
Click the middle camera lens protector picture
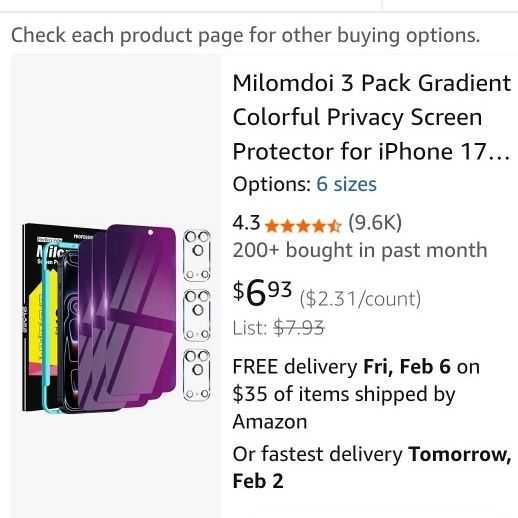tap(197, 315)
